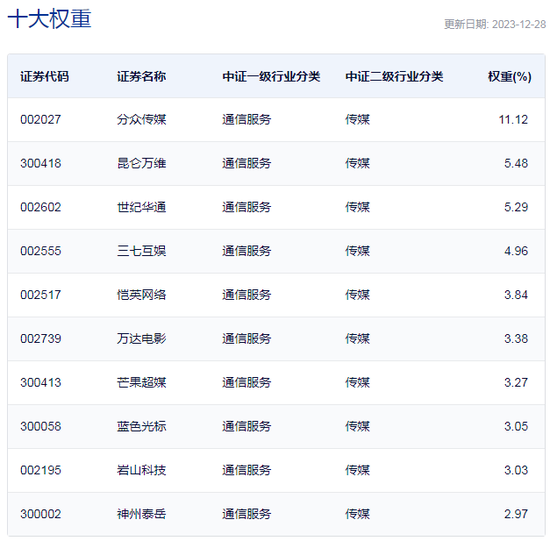Click 传媒 in the 恺英网络 row

click(x=357, y=295)
